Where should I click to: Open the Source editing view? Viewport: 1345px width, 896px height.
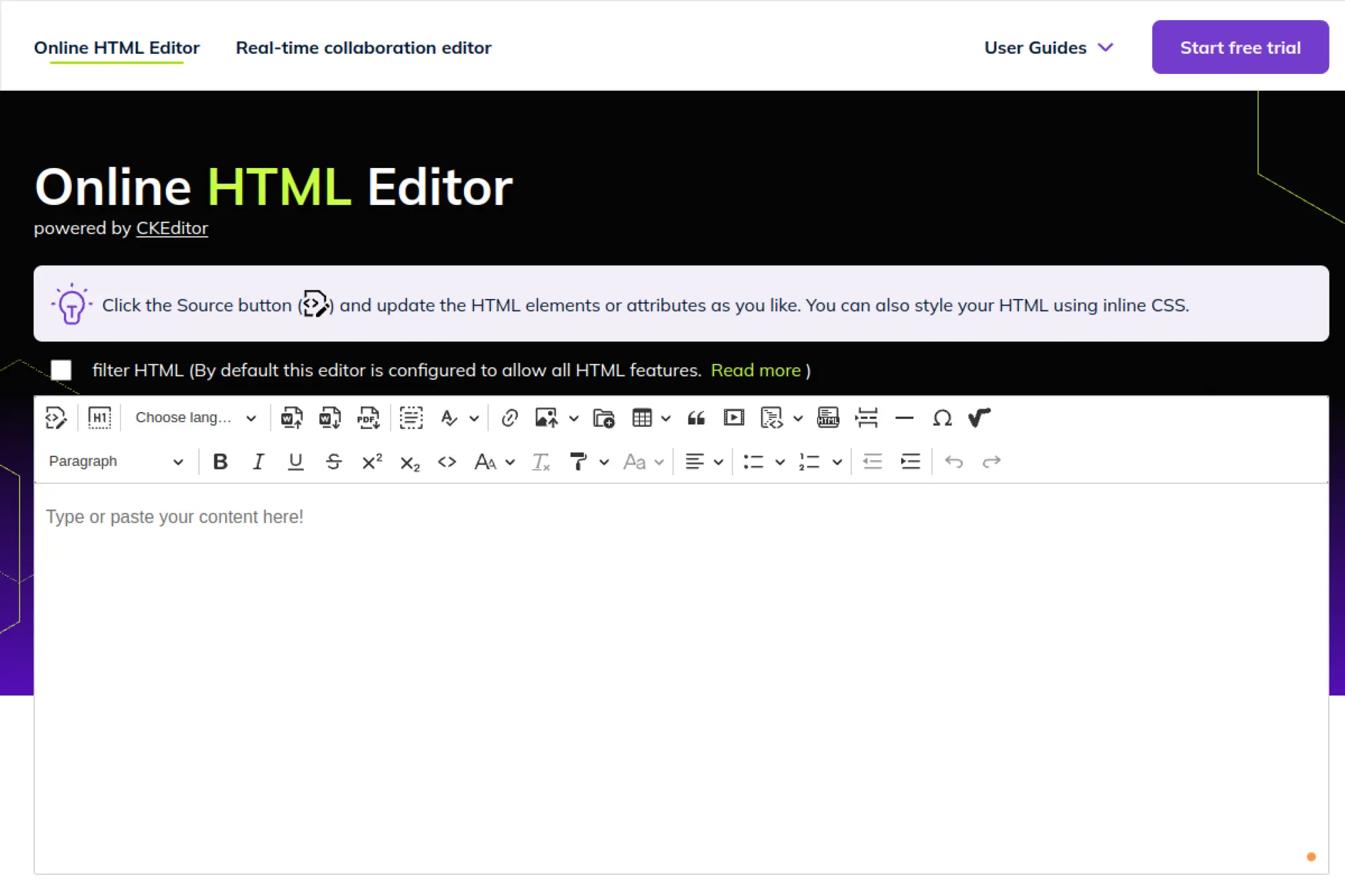[x=56, y=417]
